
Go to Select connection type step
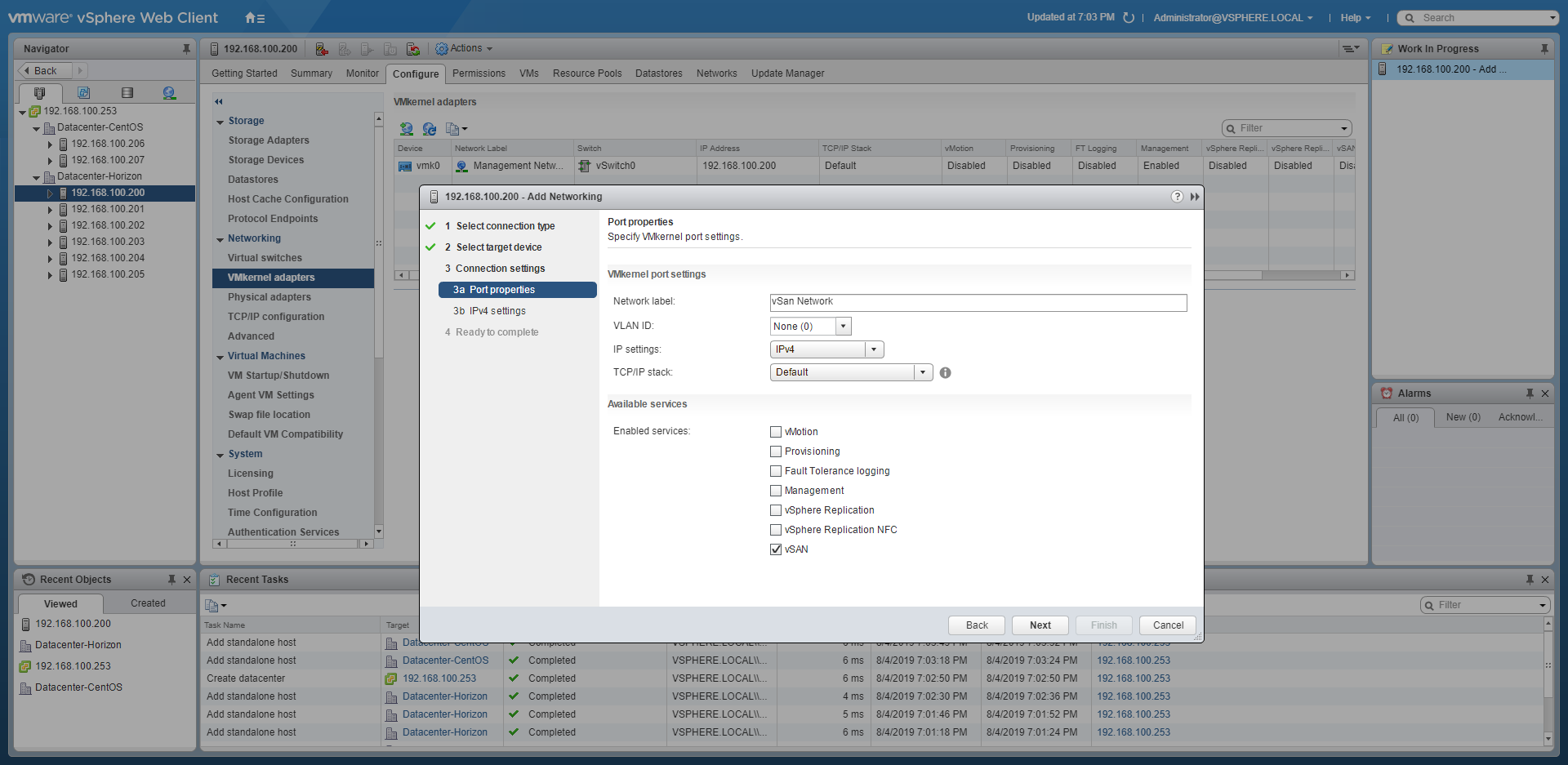point(505,226)
